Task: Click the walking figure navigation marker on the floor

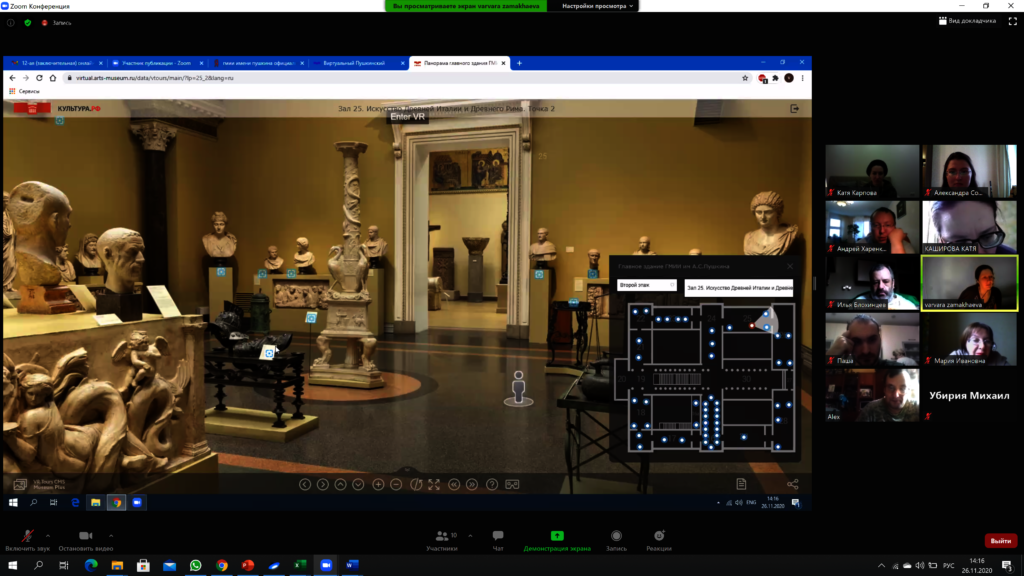Action: click(519, 388)
